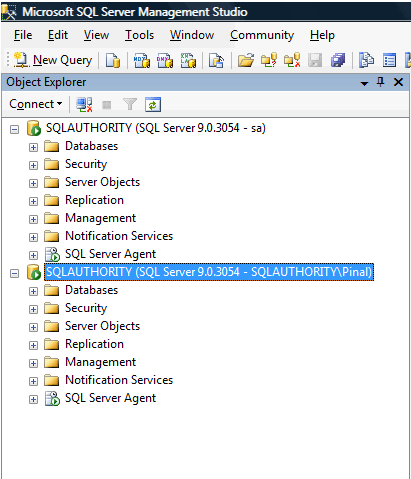
Task: Click the toolbar icon with a red X after Open File
Action: click(292, 61)
